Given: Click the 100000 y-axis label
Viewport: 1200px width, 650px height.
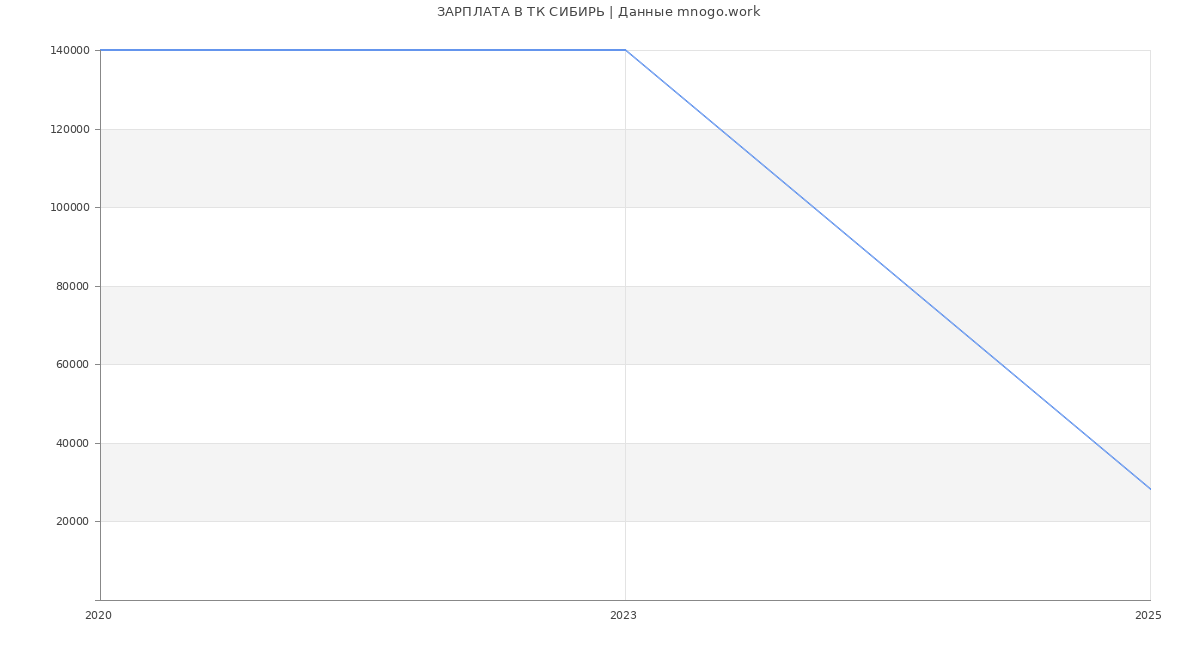Looking at the screenshot, I should tap(72, 208).
